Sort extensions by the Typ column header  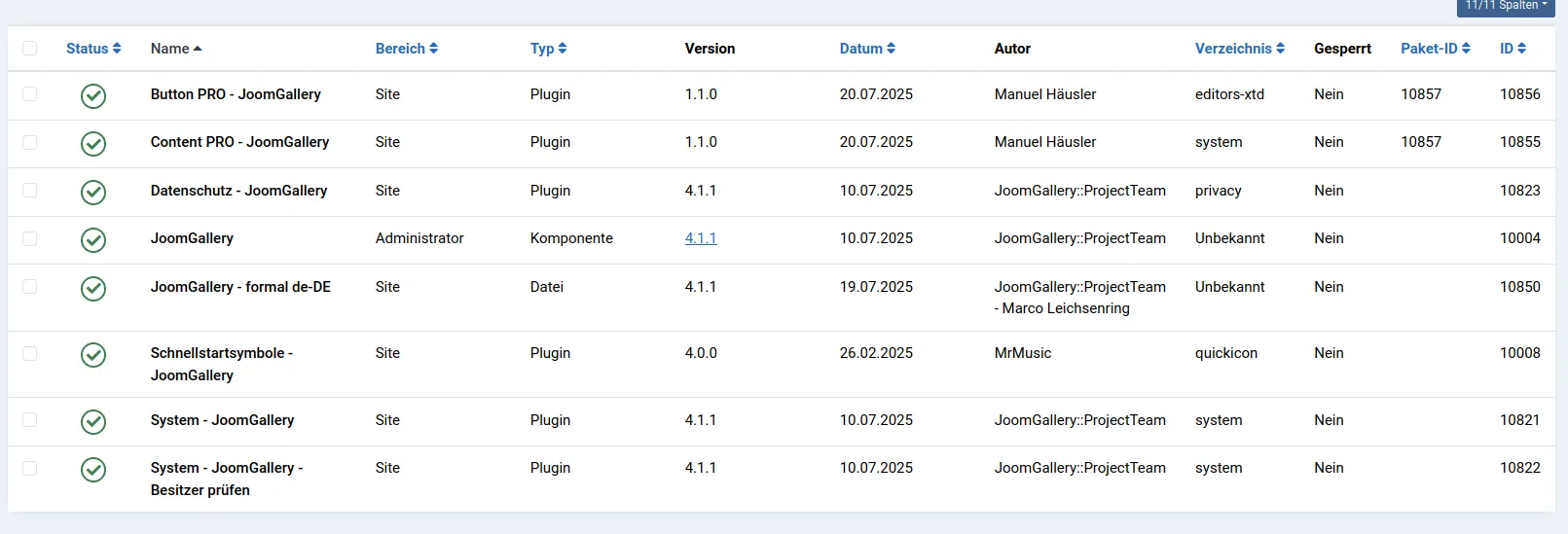[x=548, y=49]
